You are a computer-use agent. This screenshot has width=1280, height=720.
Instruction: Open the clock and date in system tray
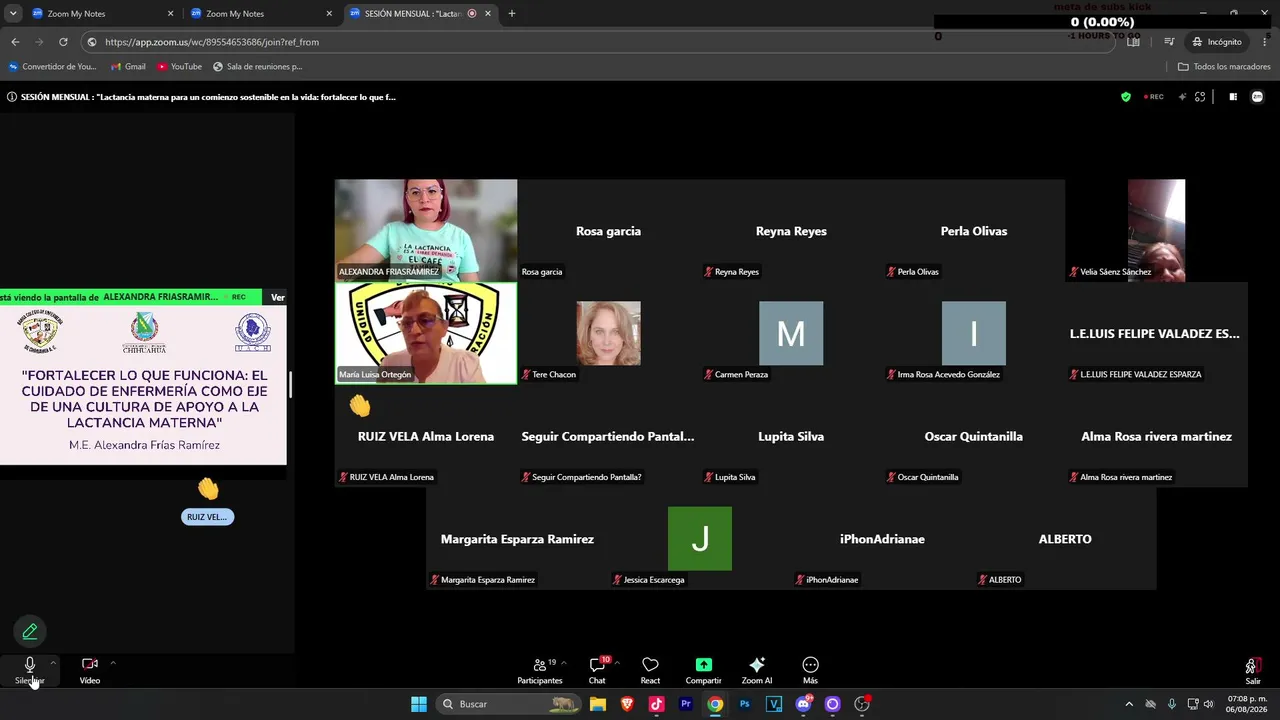tap(1247, 704)
